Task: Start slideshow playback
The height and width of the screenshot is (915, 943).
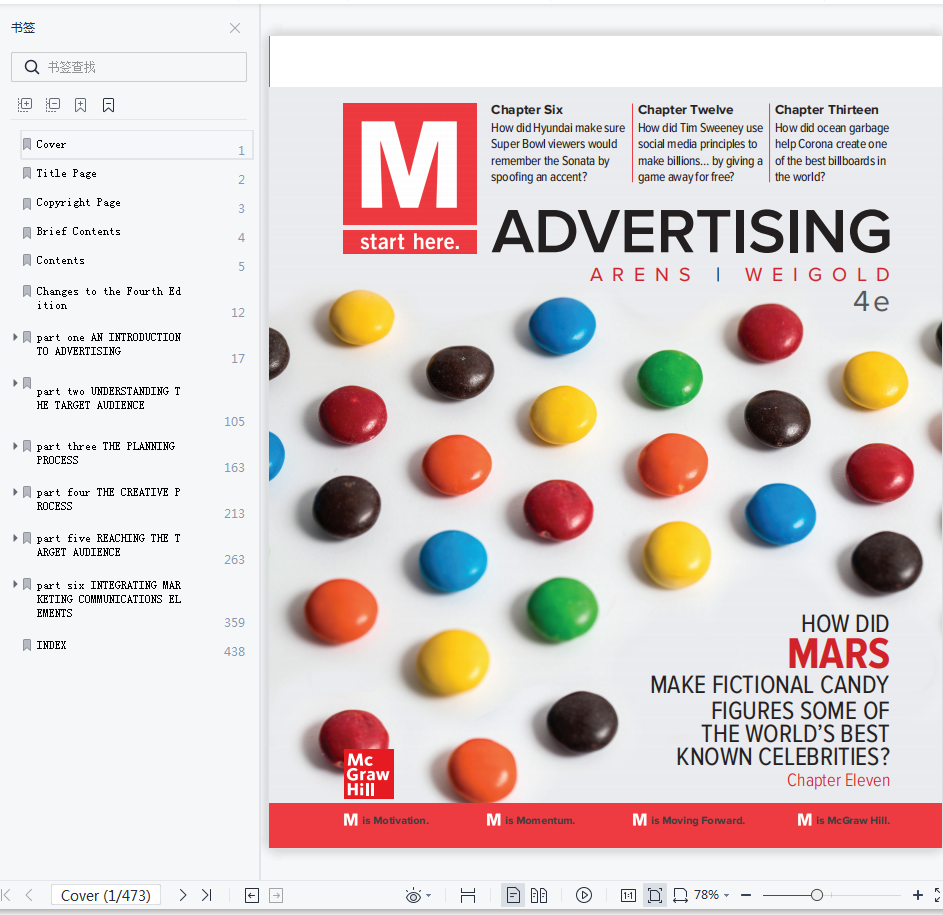Action: click(x=583, y=895)
